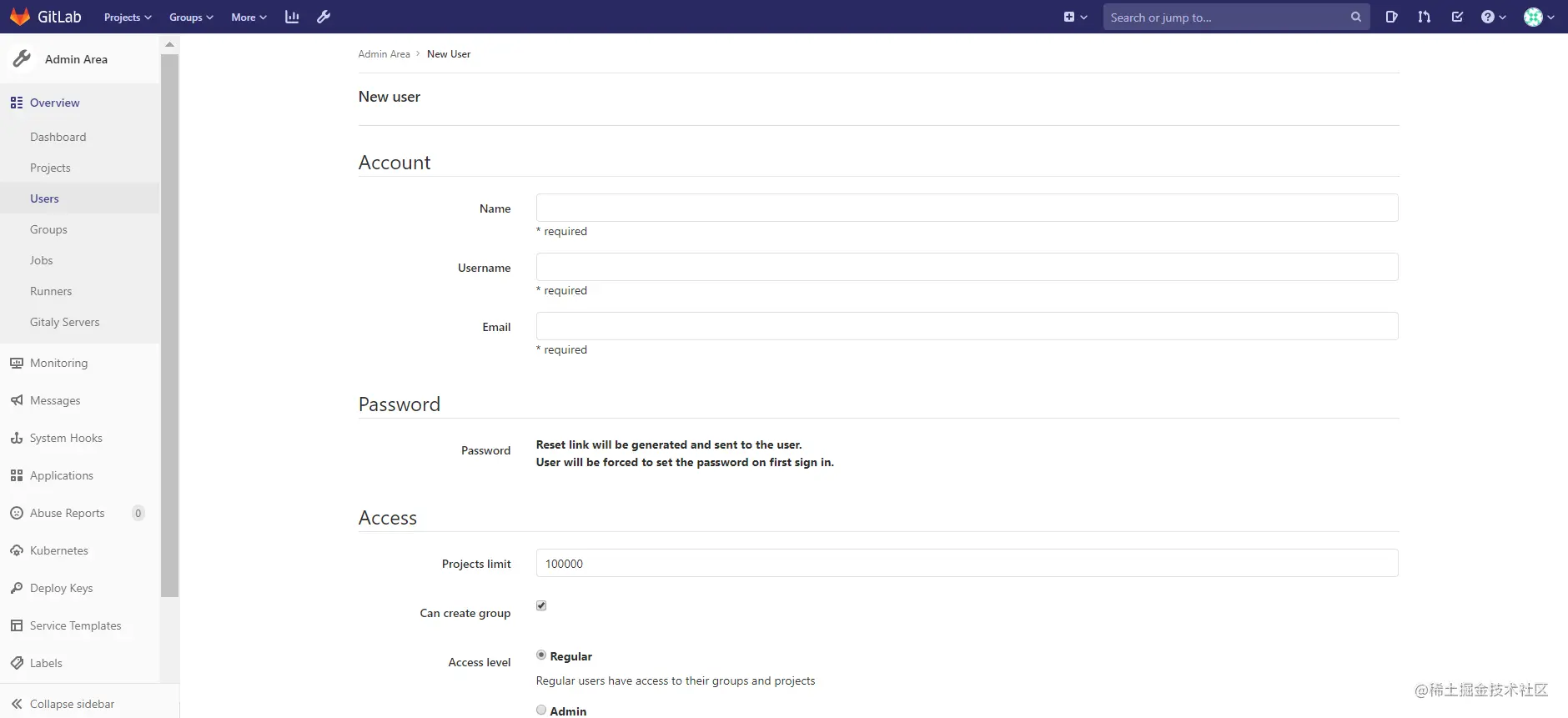Open the Deploy Keys page
Viewport: 1568px width, 718px height.
61,588
